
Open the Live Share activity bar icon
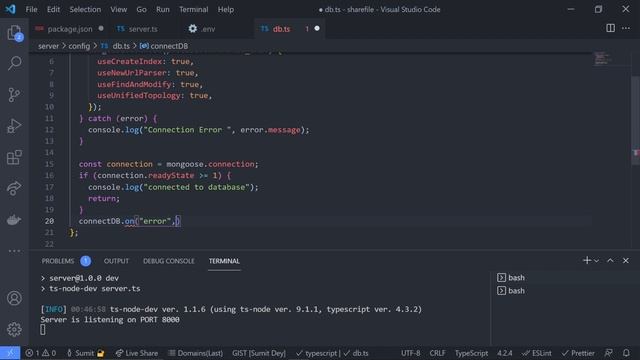(x=14, y=188)
